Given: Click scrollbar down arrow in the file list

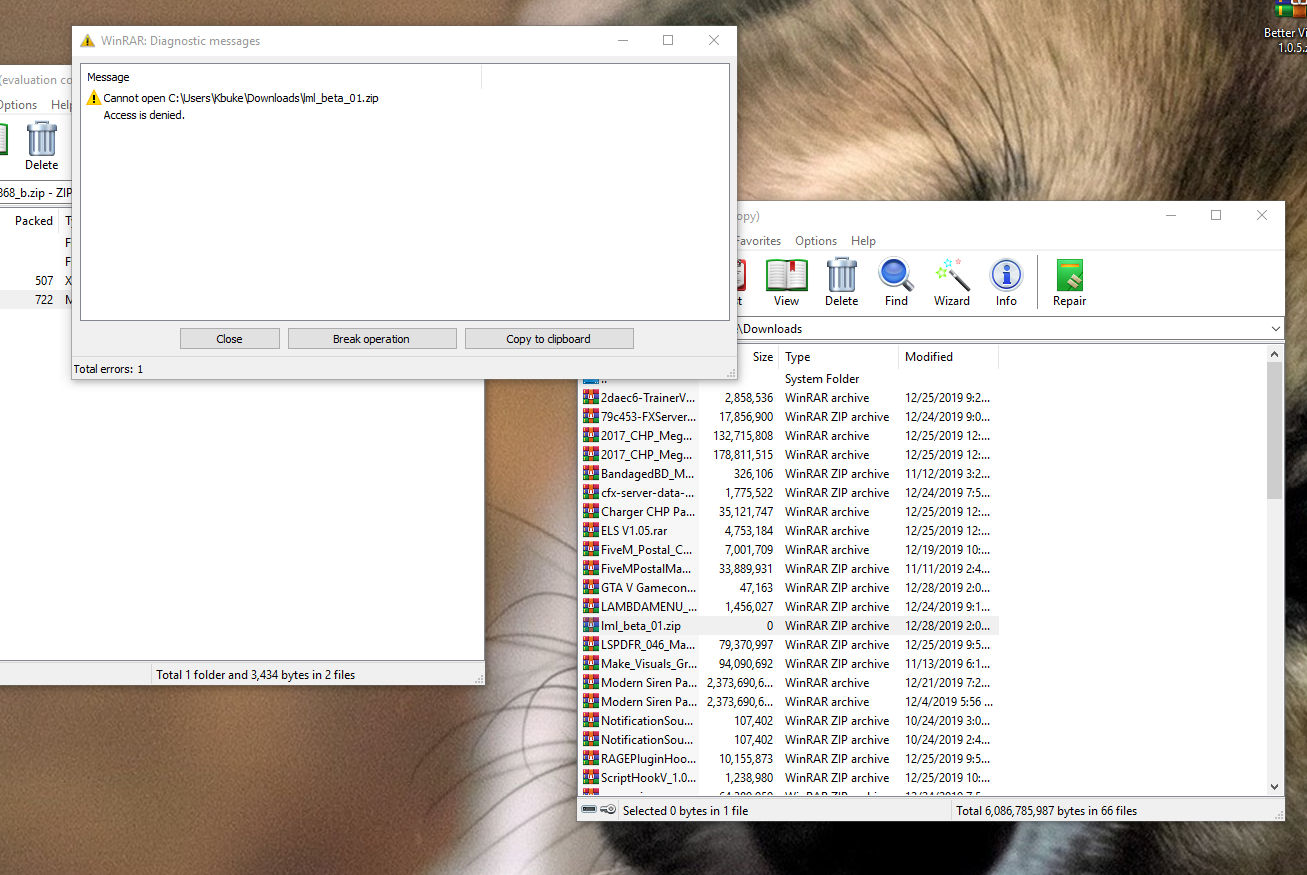Looking at the screenshot, I should pos(1275,787).
